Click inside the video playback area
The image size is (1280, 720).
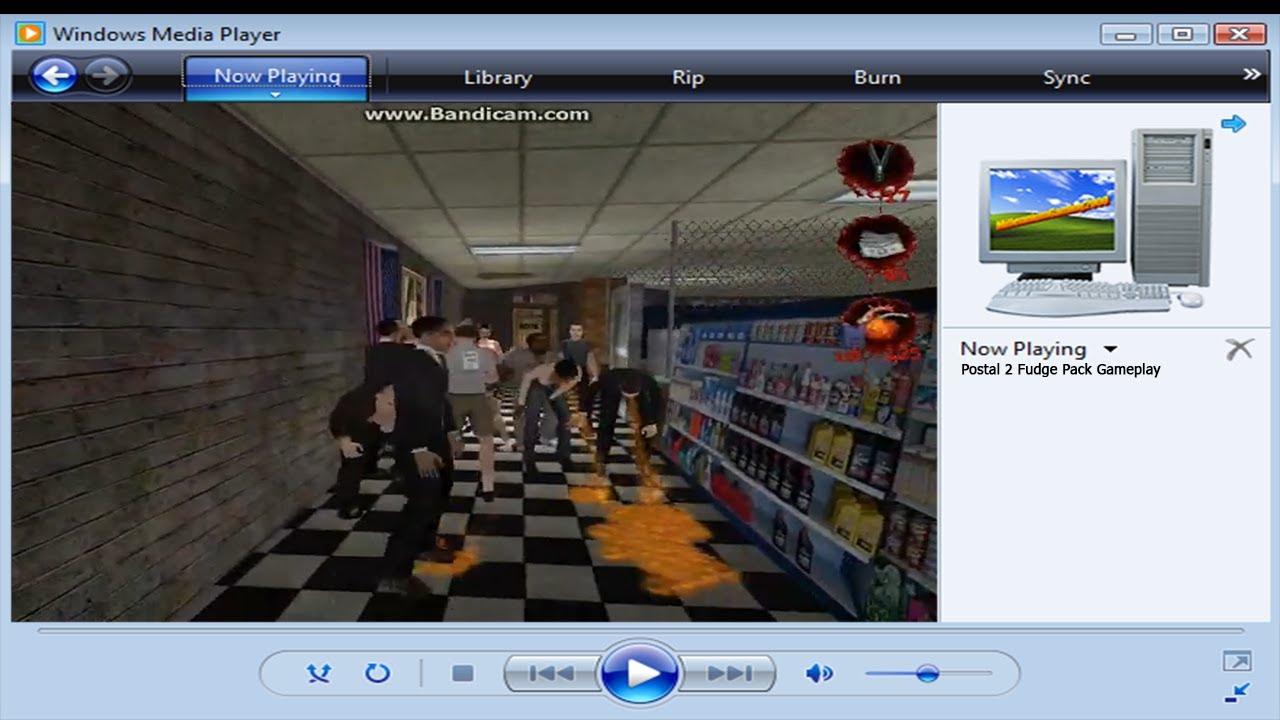[475, 362]
